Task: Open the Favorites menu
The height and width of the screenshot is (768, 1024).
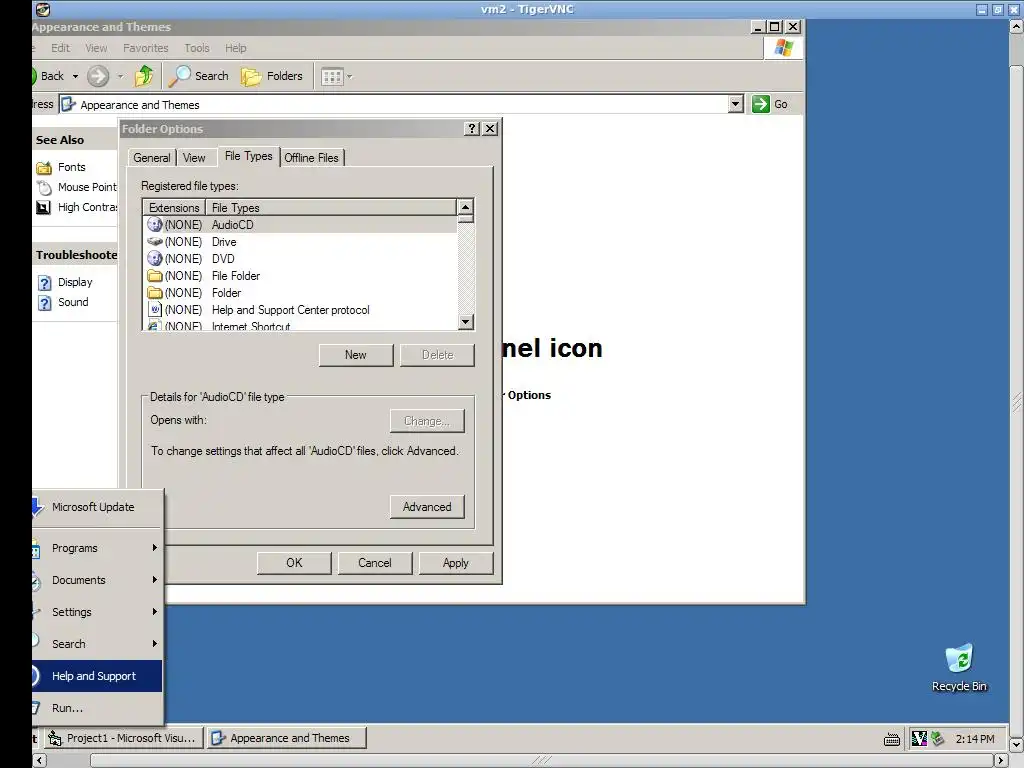Action: (x=146, y=48)
